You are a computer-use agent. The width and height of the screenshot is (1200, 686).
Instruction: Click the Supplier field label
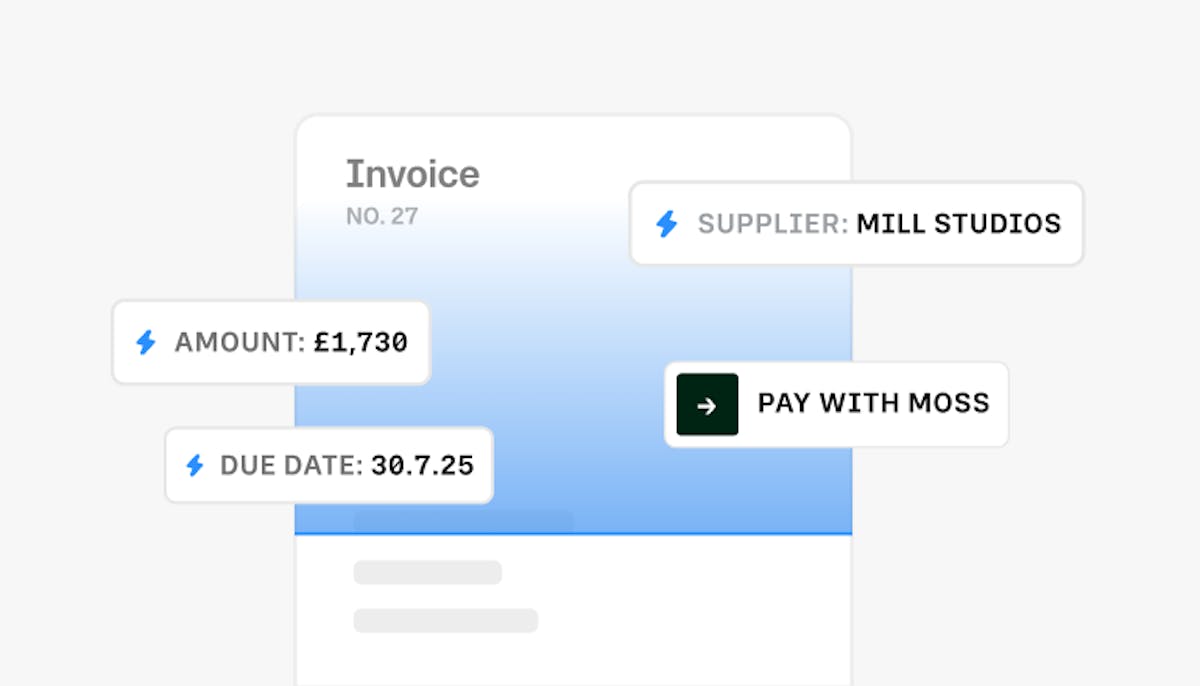point(772,224)
